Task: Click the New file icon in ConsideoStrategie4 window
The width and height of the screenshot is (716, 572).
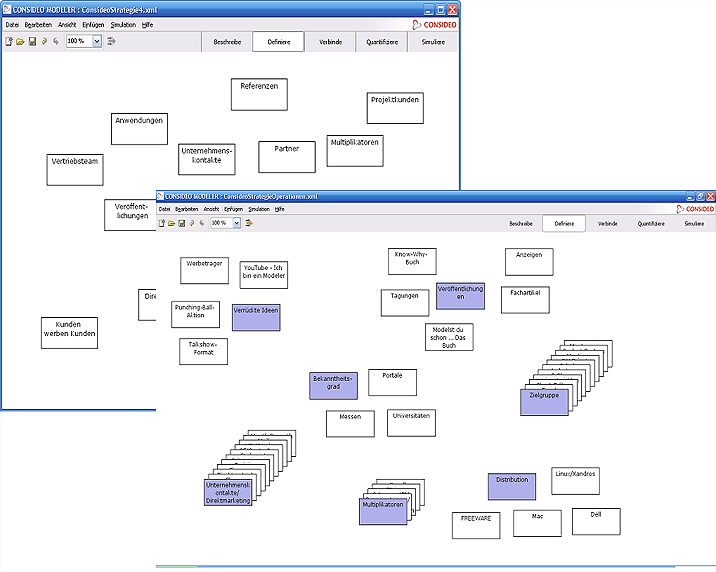Action: click(9, 42)
